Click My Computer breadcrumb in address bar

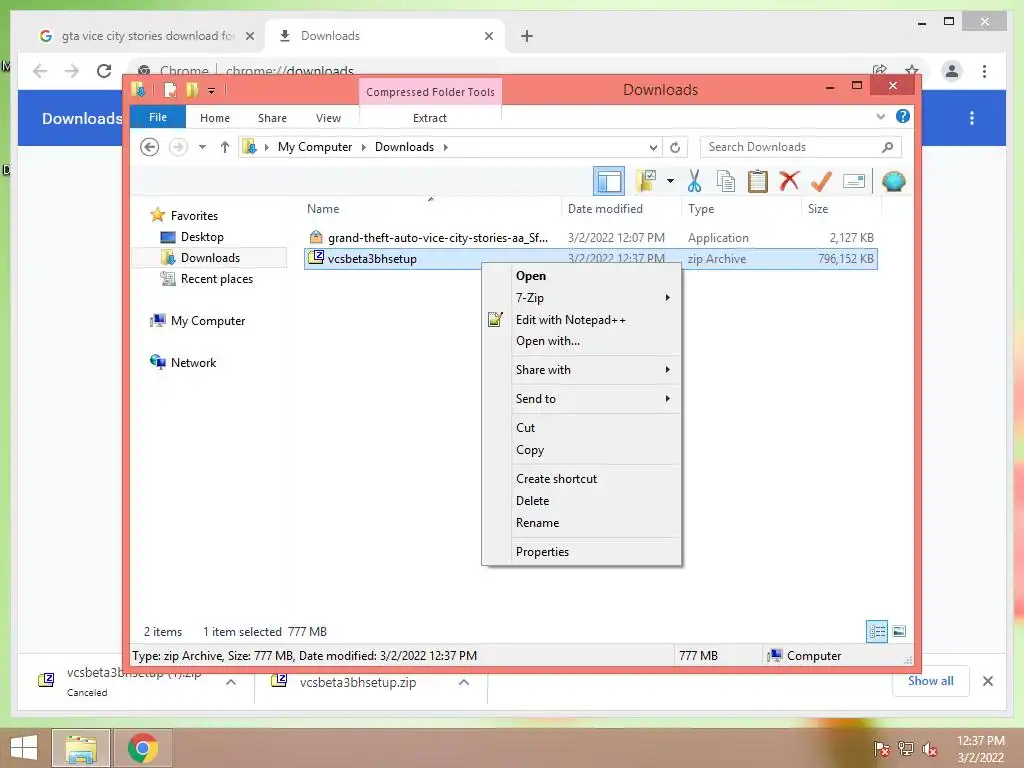pos(315,147)
